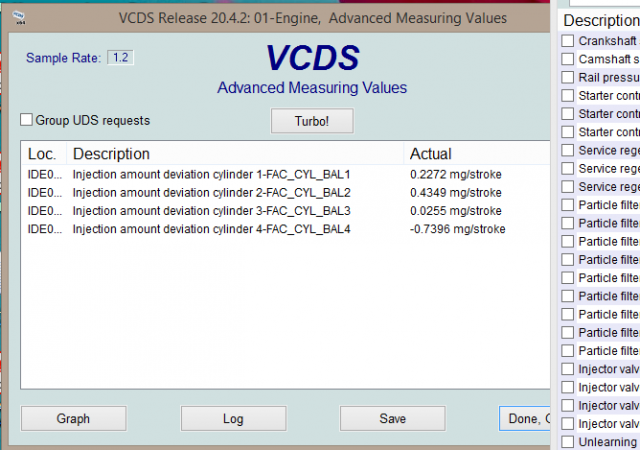Select the cylinder 1 injection deviation row
This screenshot has width=640, height=450.
click(212, 174)
